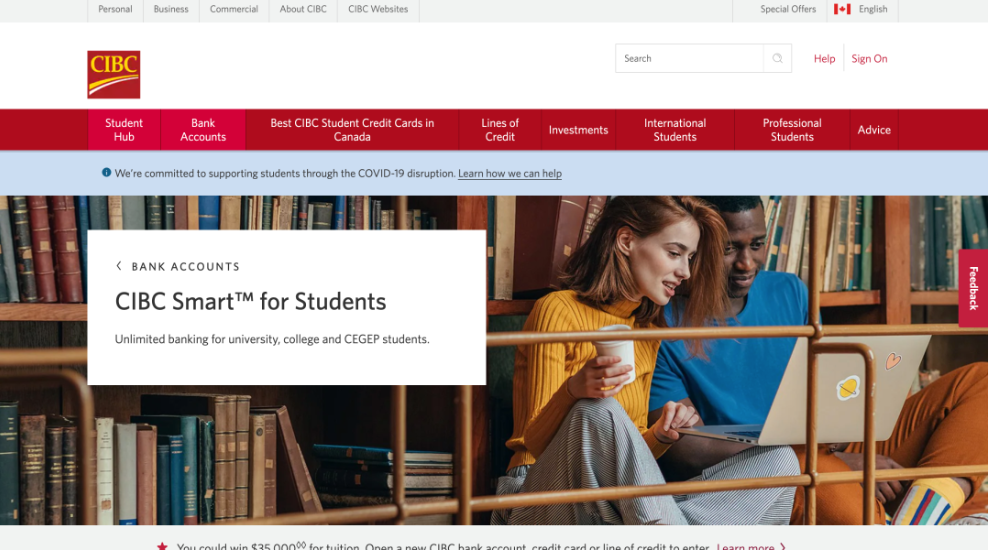994x555 pixels.
Task: Follow the Learn how we can help link
Action: pos(512,175)
